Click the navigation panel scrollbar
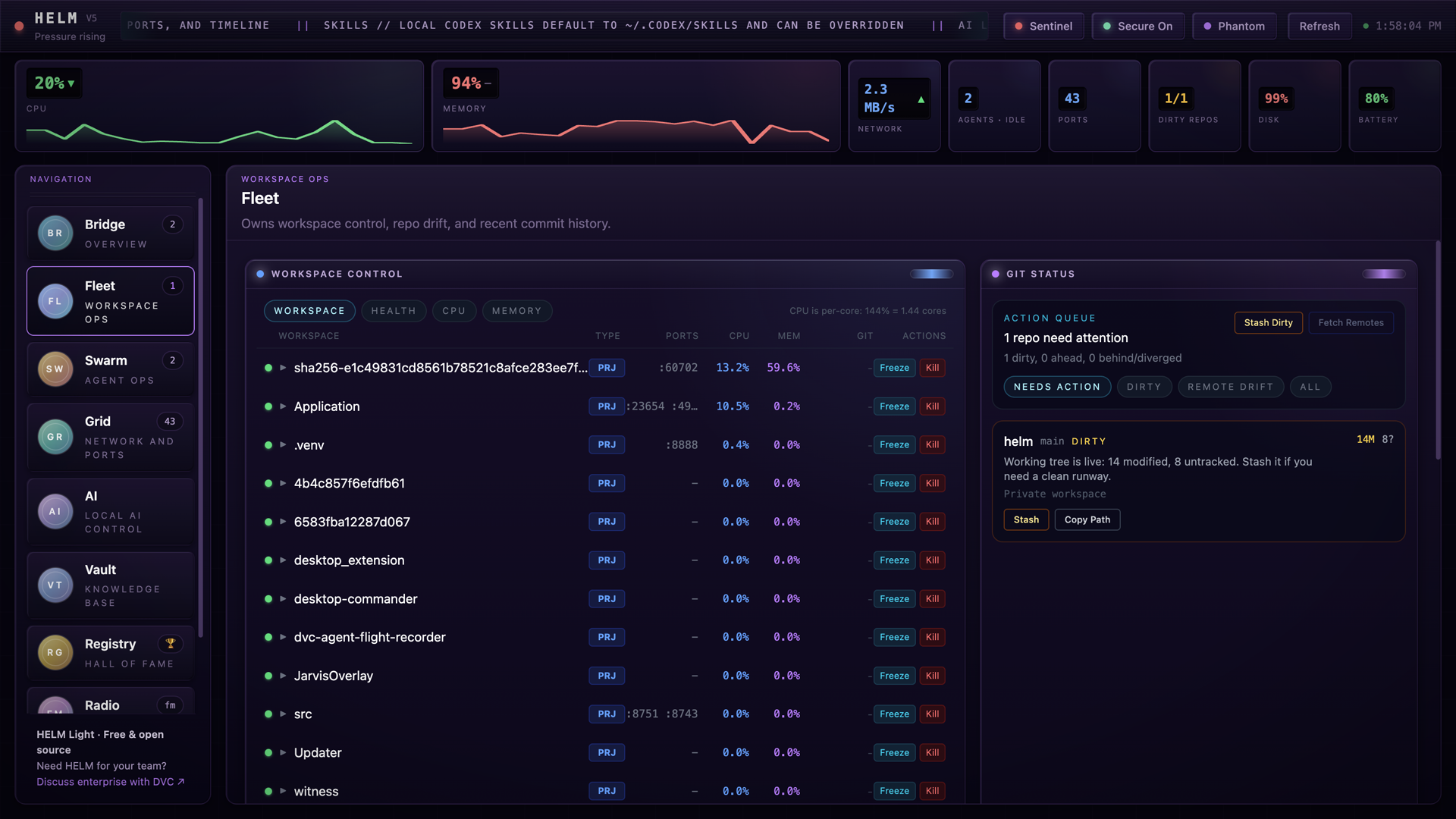1456x819 pixels. pyautogui.click(x=201, y=417)
